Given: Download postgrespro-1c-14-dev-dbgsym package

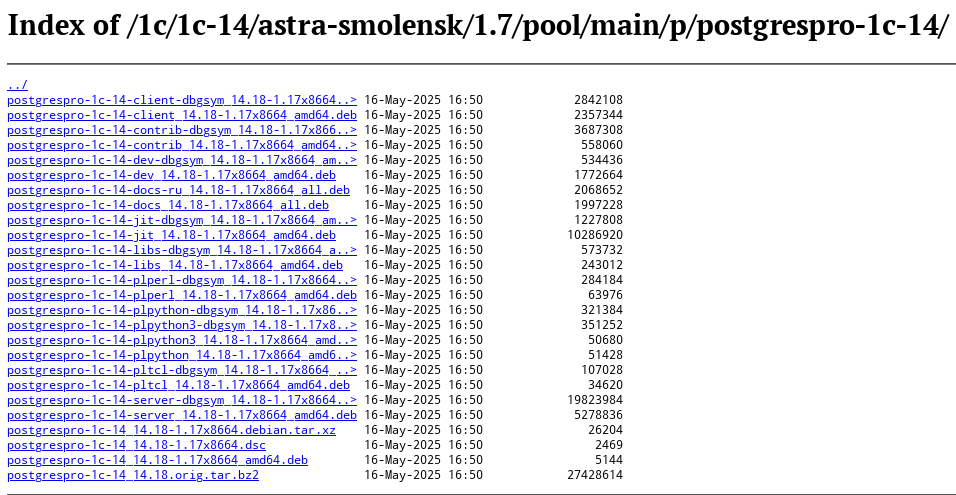Looking at the screenshot, I should pos(182,160).
